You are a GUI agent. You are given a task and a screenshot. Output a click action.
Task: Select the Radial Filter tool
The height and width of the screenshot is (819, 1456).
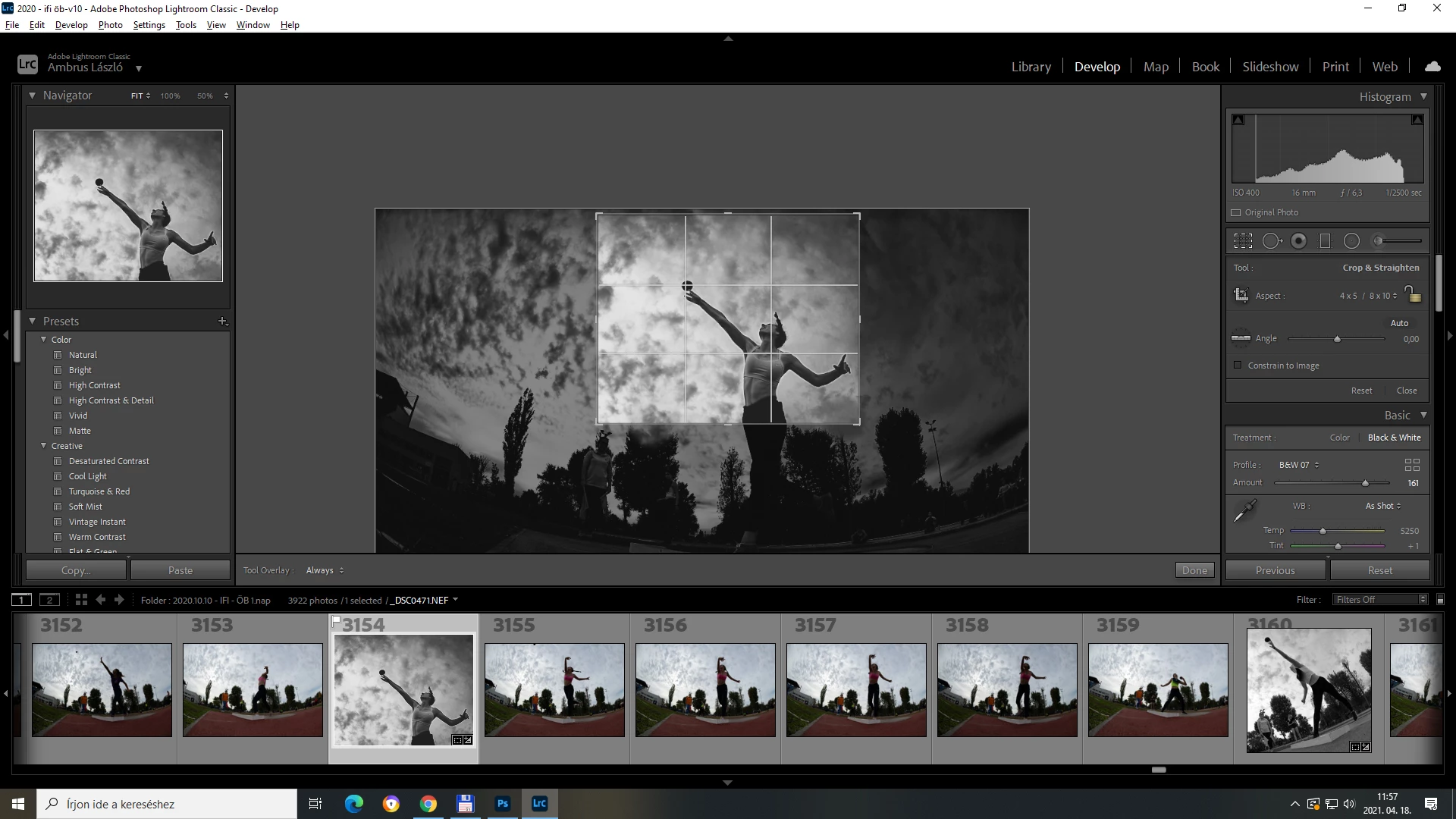pos(1351,241)
